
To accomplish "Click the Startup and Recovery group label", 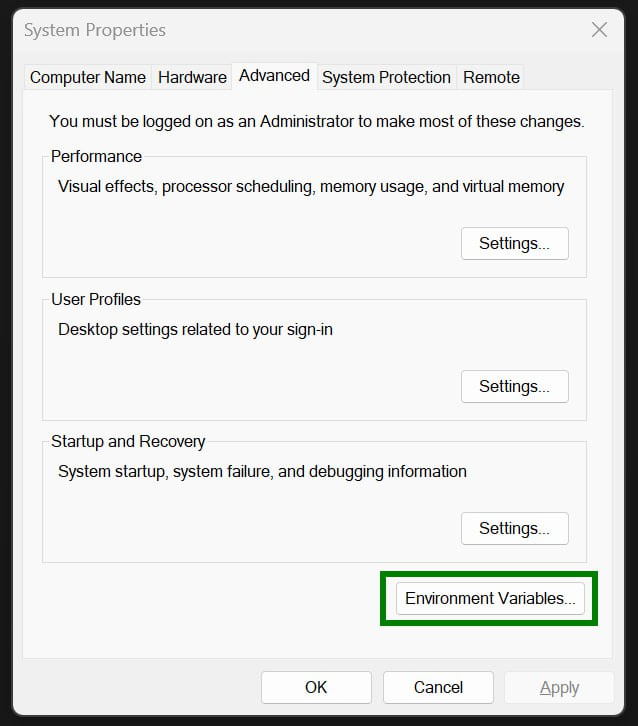I will (128, 441).
